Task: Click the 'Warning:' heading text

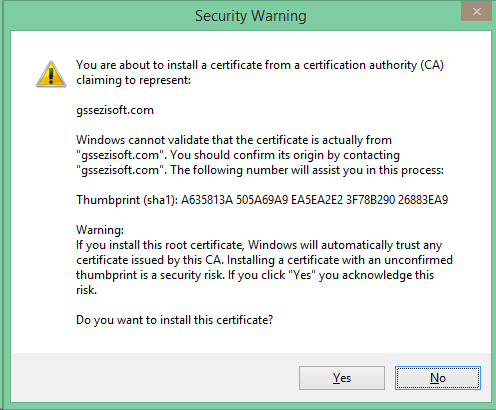Action: coord(100,230)
